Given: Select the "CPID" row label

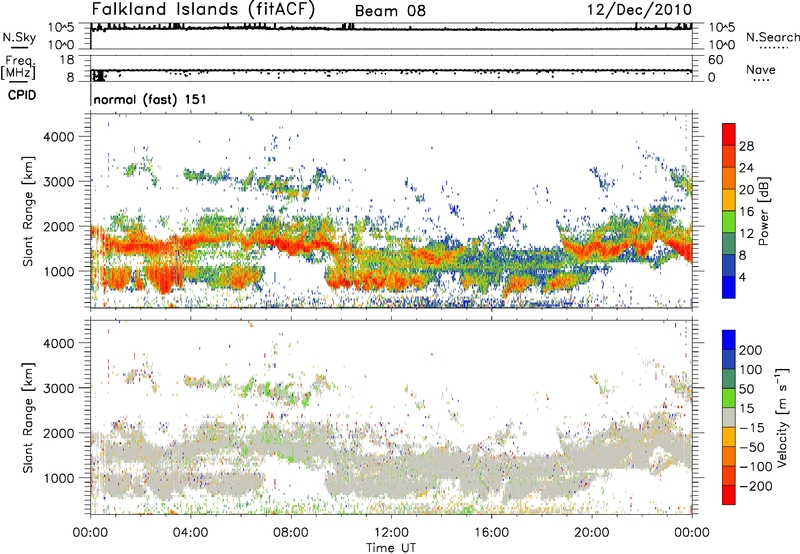Looking at the screenshot, I should coord(22,95).
